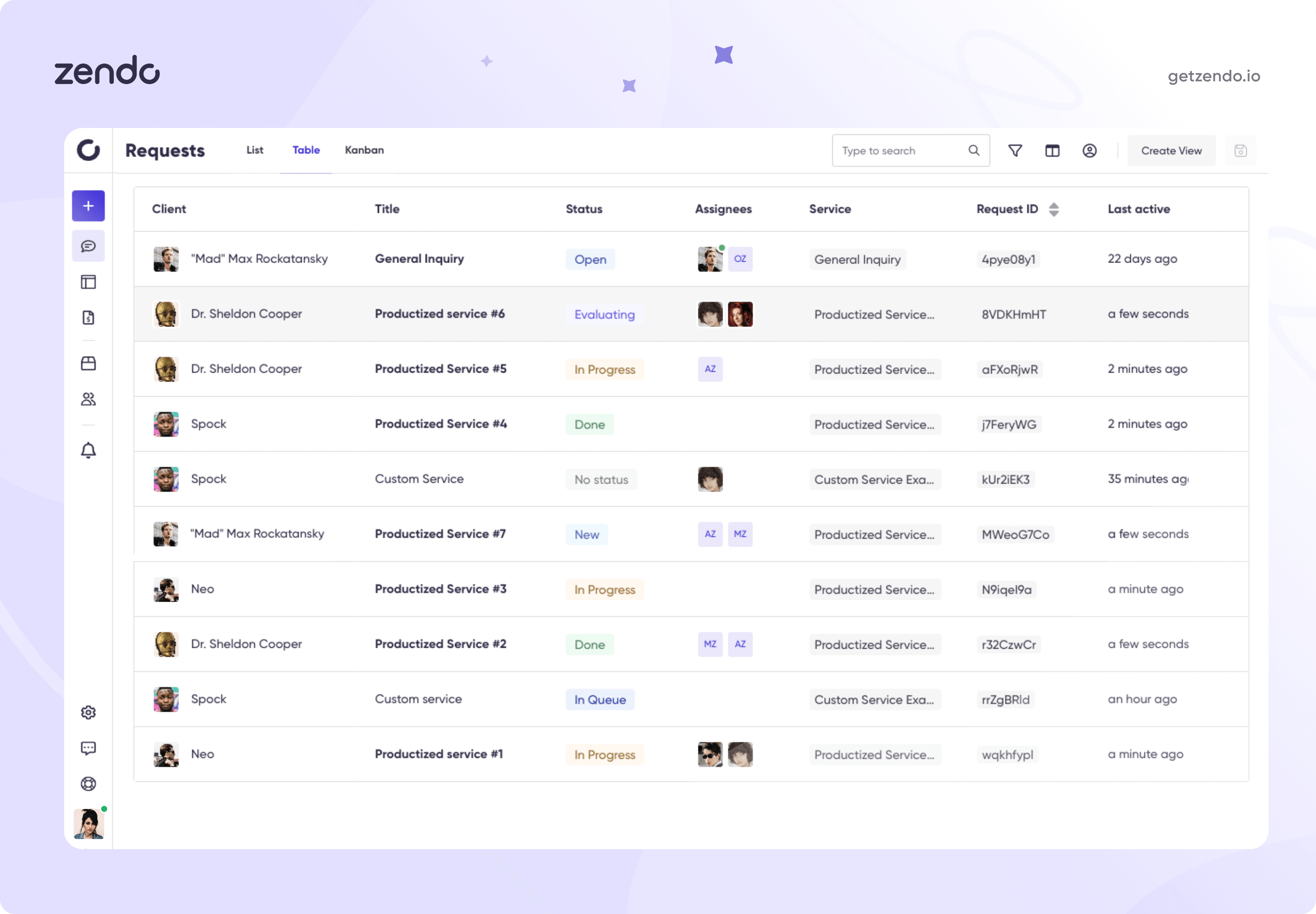
Task: Open the invoice document sidebar icon
Action: click(88, 317)
